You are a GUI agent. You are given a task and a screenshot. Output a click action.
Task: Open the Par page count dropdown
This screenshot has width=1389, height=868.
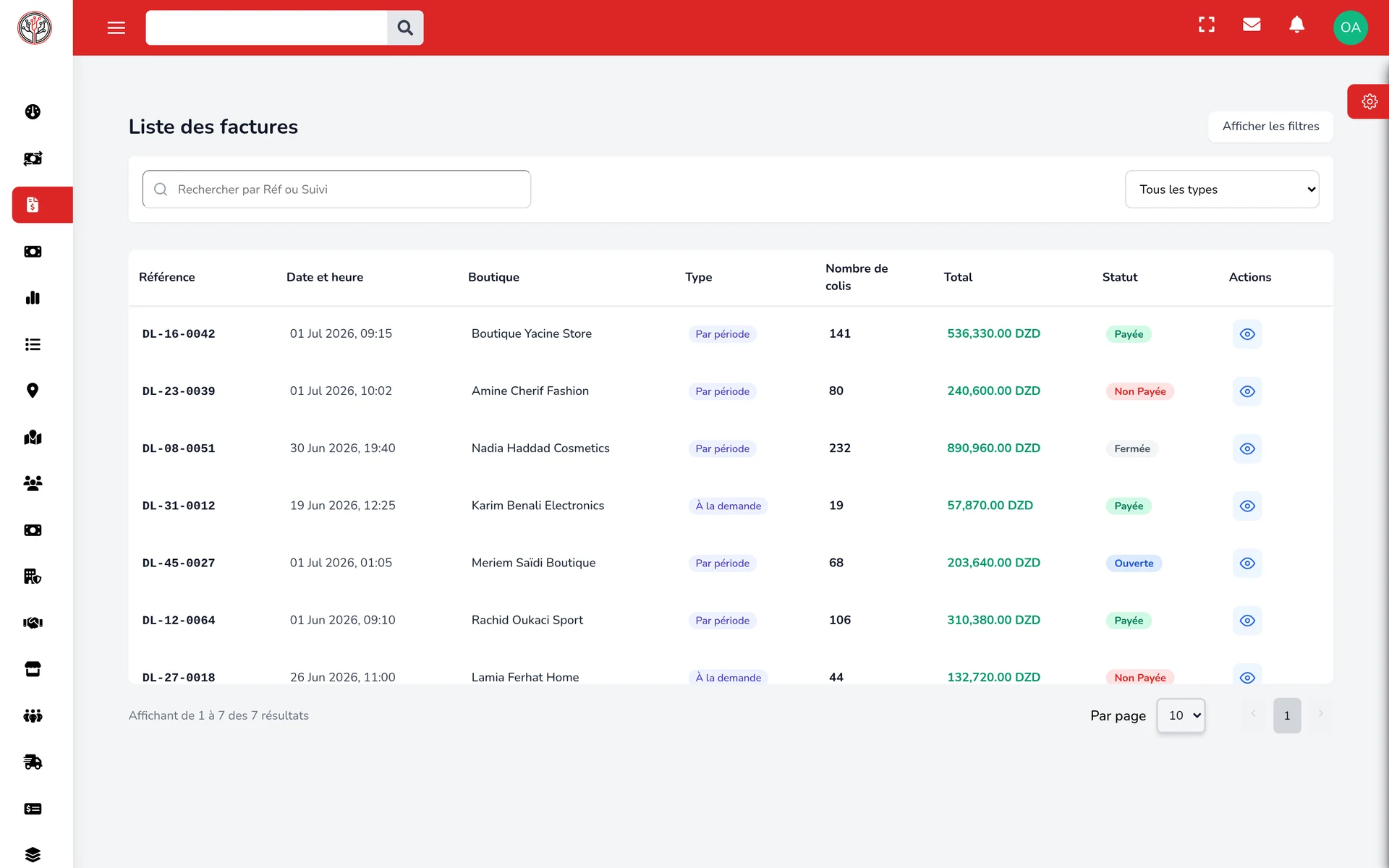click(1181, 715)
